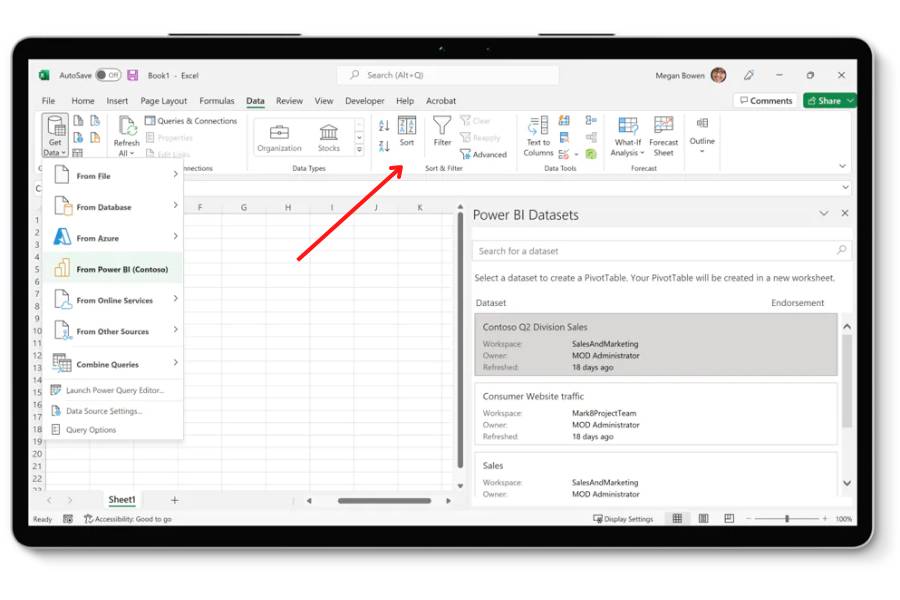Sort ascending A to Z
Image resolution: width=900 pixels, height=600 pixels.
pyautogui.click(x=384, y=125)
